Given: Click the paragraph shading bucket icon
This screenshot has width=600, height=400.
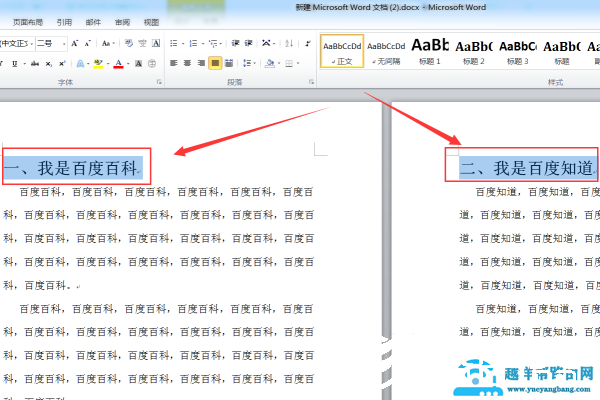Looking at the screenshot, I should pyautogui.click(x=270, y=63).
